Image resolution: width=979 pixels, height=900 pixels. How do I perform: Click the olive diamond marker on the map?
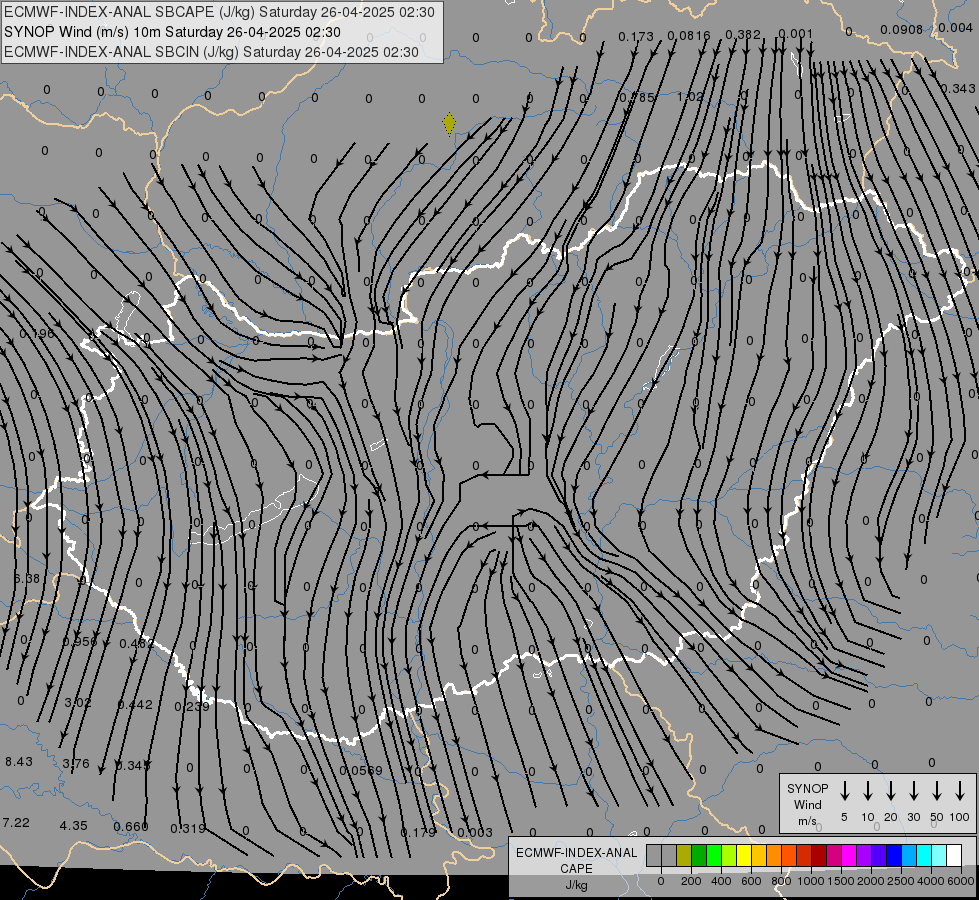click(x=449, y=124)
